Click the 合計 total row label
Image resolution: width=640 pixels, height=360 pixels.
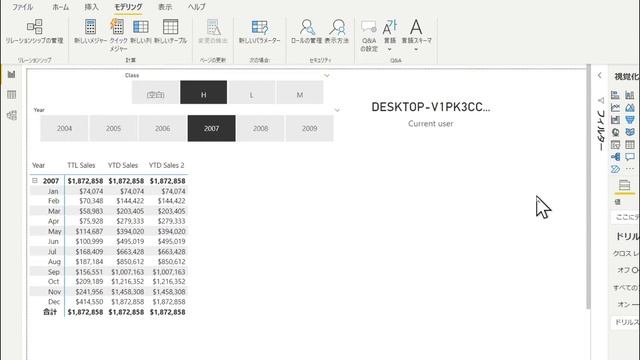(50, 312)
